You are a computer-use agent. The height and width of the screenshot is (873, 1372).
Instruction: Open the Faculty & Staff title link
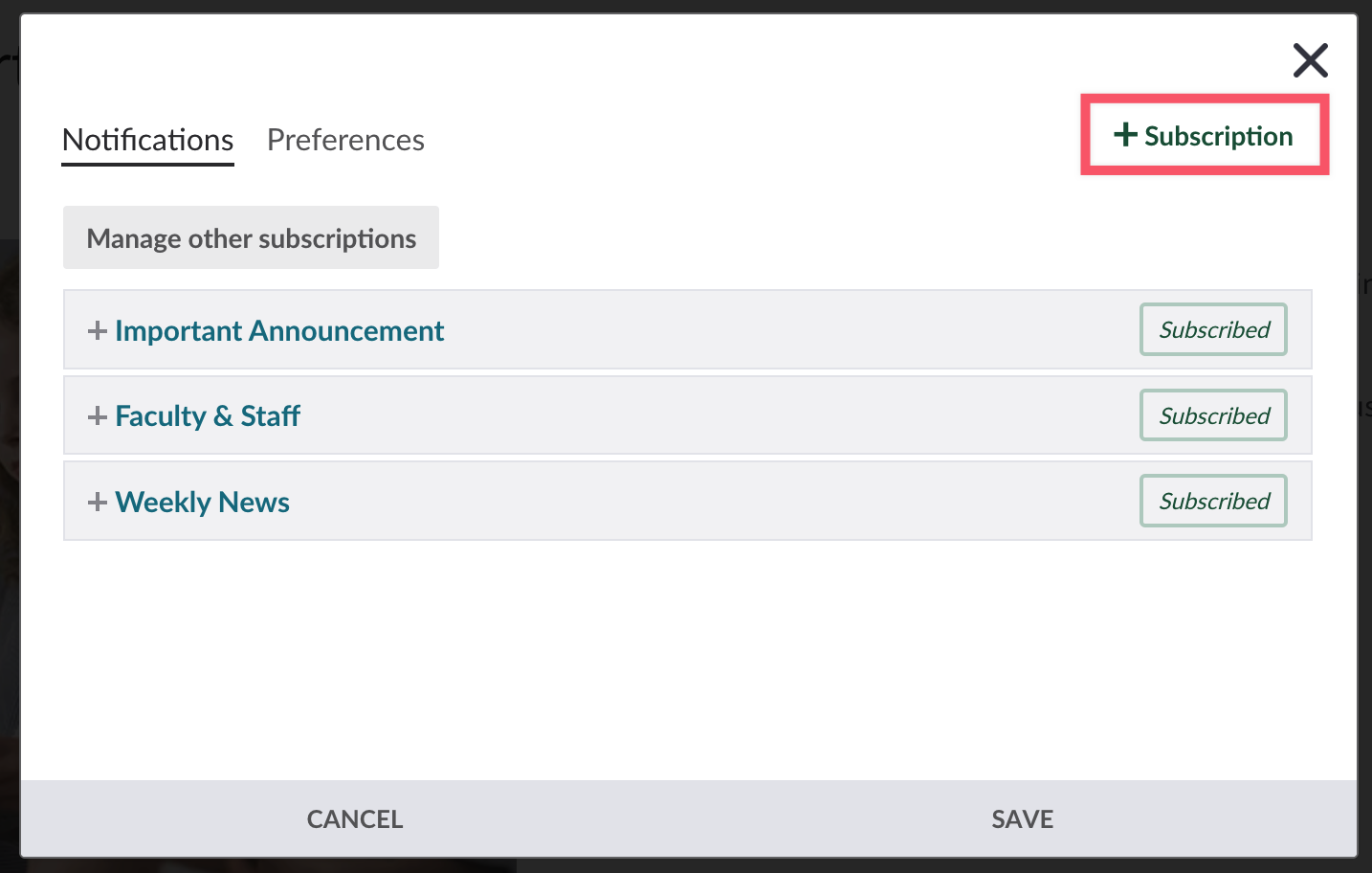pos(208,416)
